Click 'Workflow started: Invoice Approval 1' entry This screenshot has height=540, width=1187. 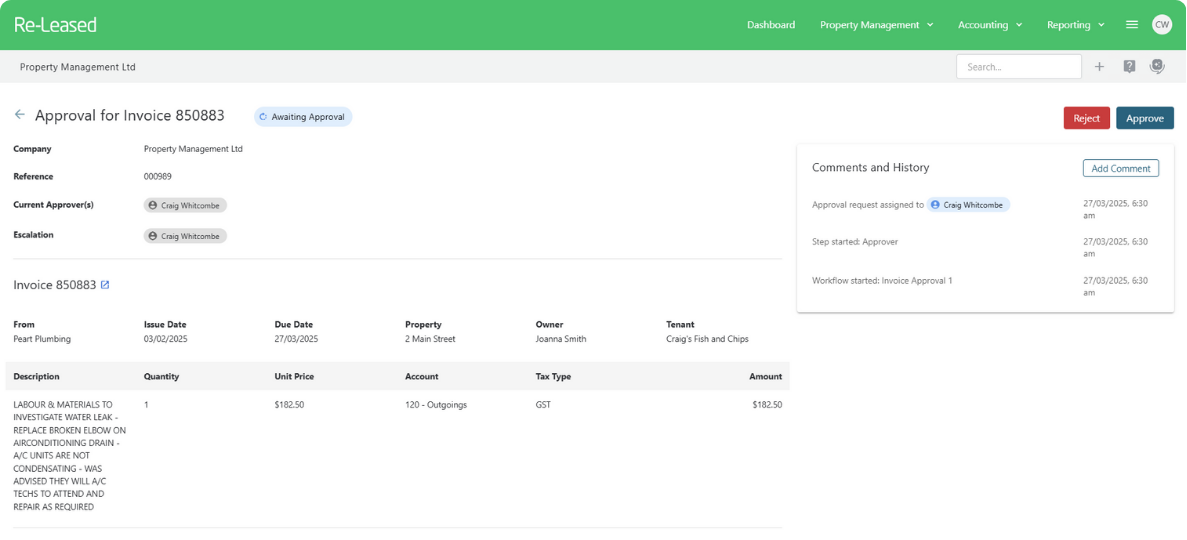click(882, 280)
